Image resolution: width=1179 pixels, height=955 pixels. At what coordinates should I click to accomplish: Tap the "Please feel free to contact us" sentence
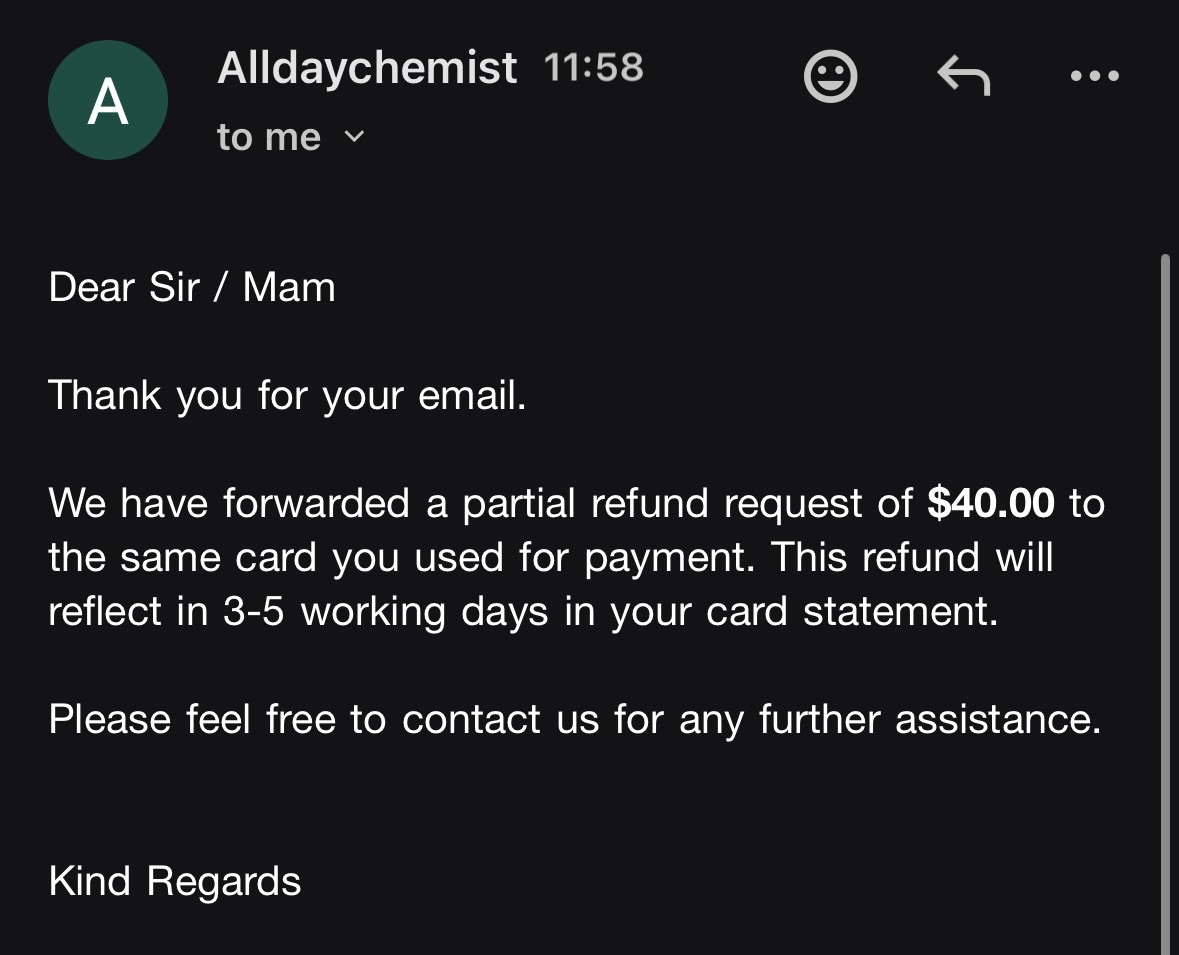[574, 719]
